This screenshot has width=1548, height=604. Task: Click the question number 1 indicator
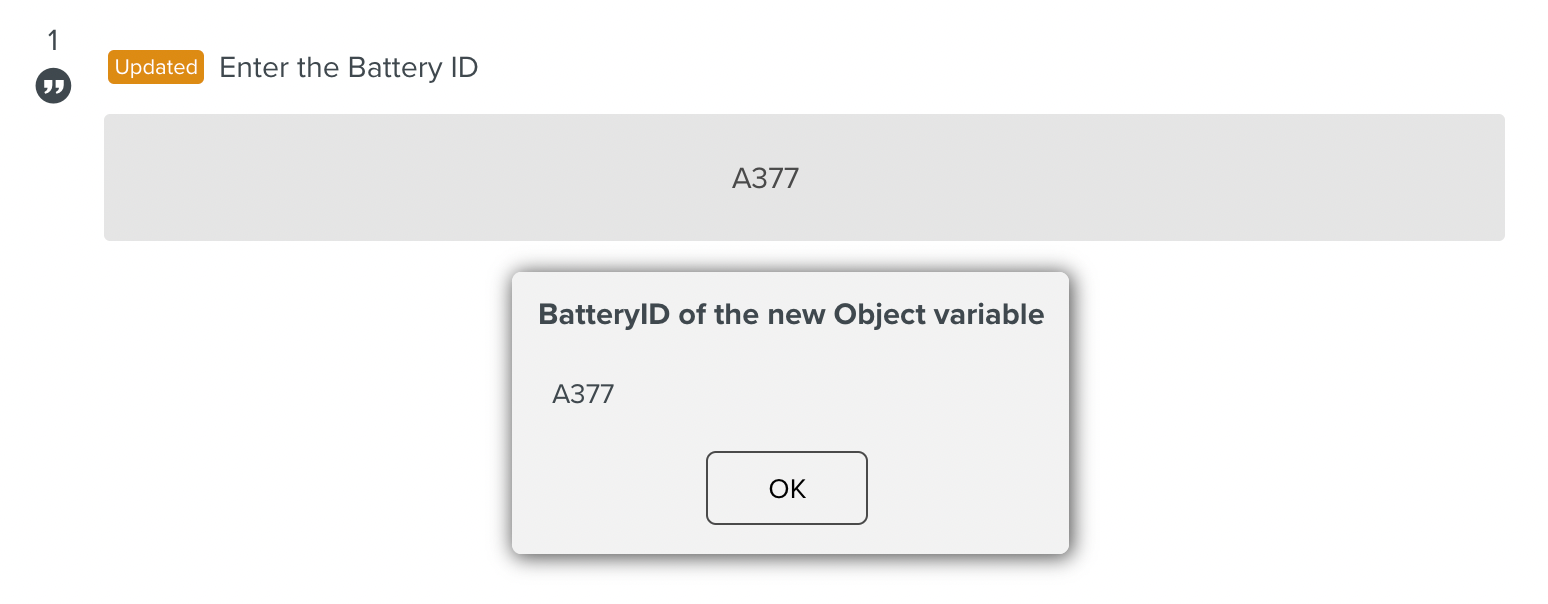(x=51, y=40)
